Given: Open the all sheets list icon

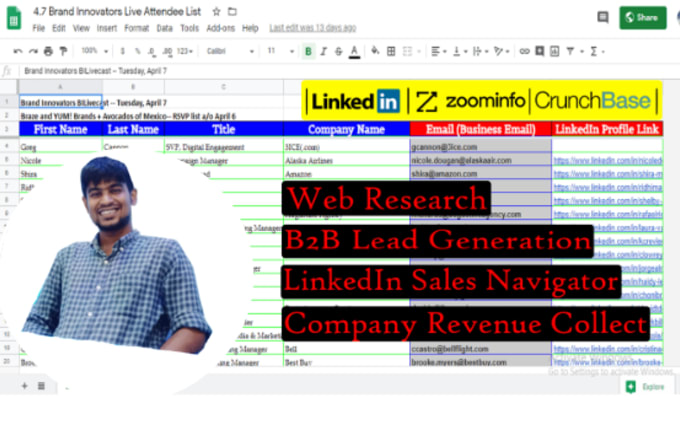Looking at the screenshot, I should coord(41,386).
